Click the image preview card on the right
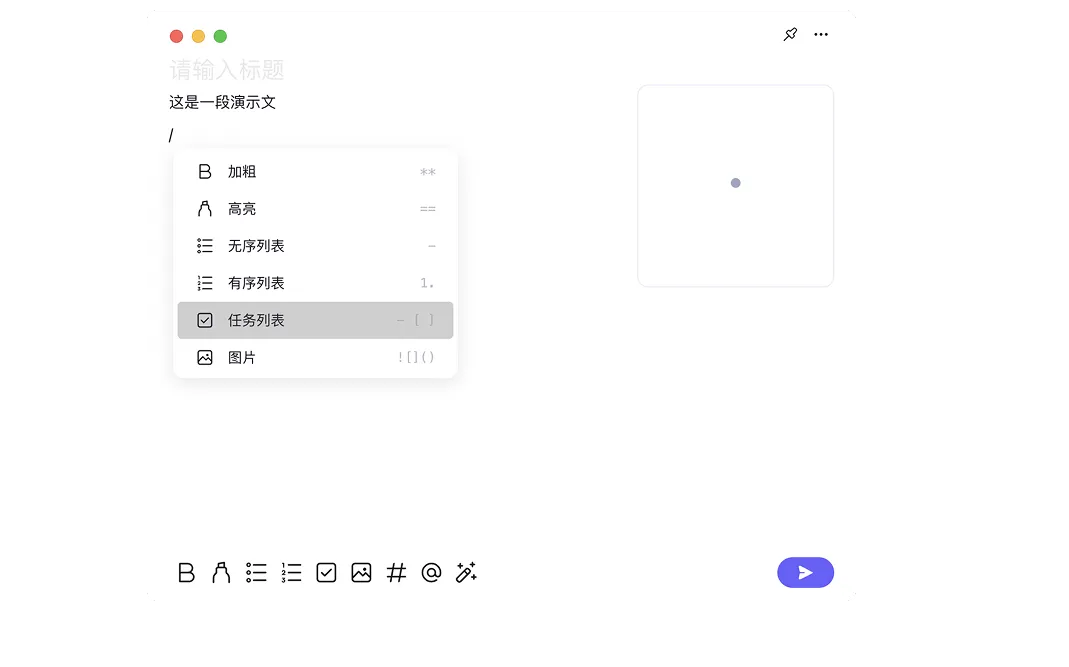 pos(736,186)
